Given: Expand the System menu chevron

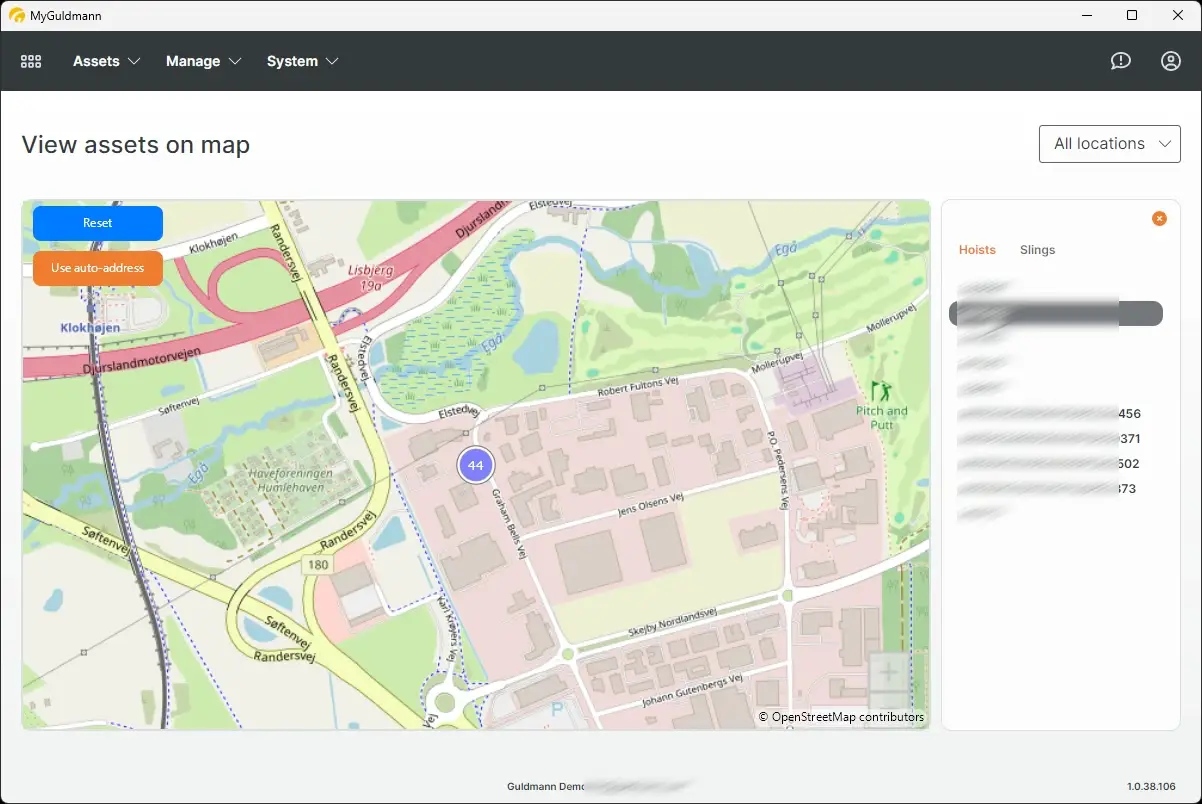Looking at the screenshot, I should tap(332, 61).
